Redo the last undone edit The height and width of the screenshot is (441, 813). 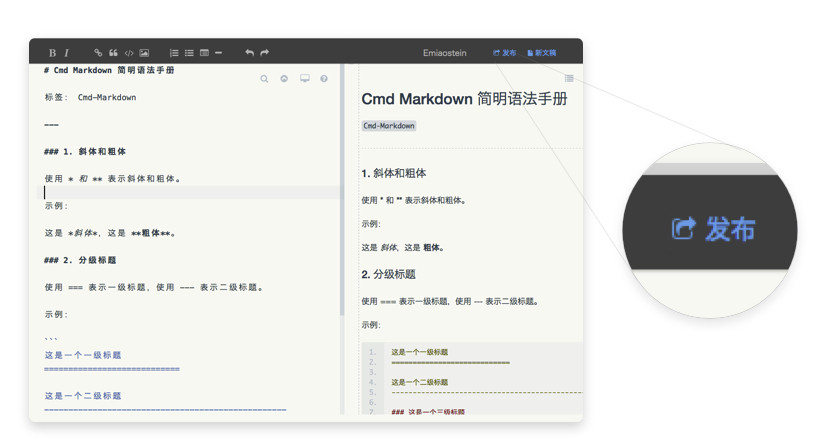click(x=264, y=52)
